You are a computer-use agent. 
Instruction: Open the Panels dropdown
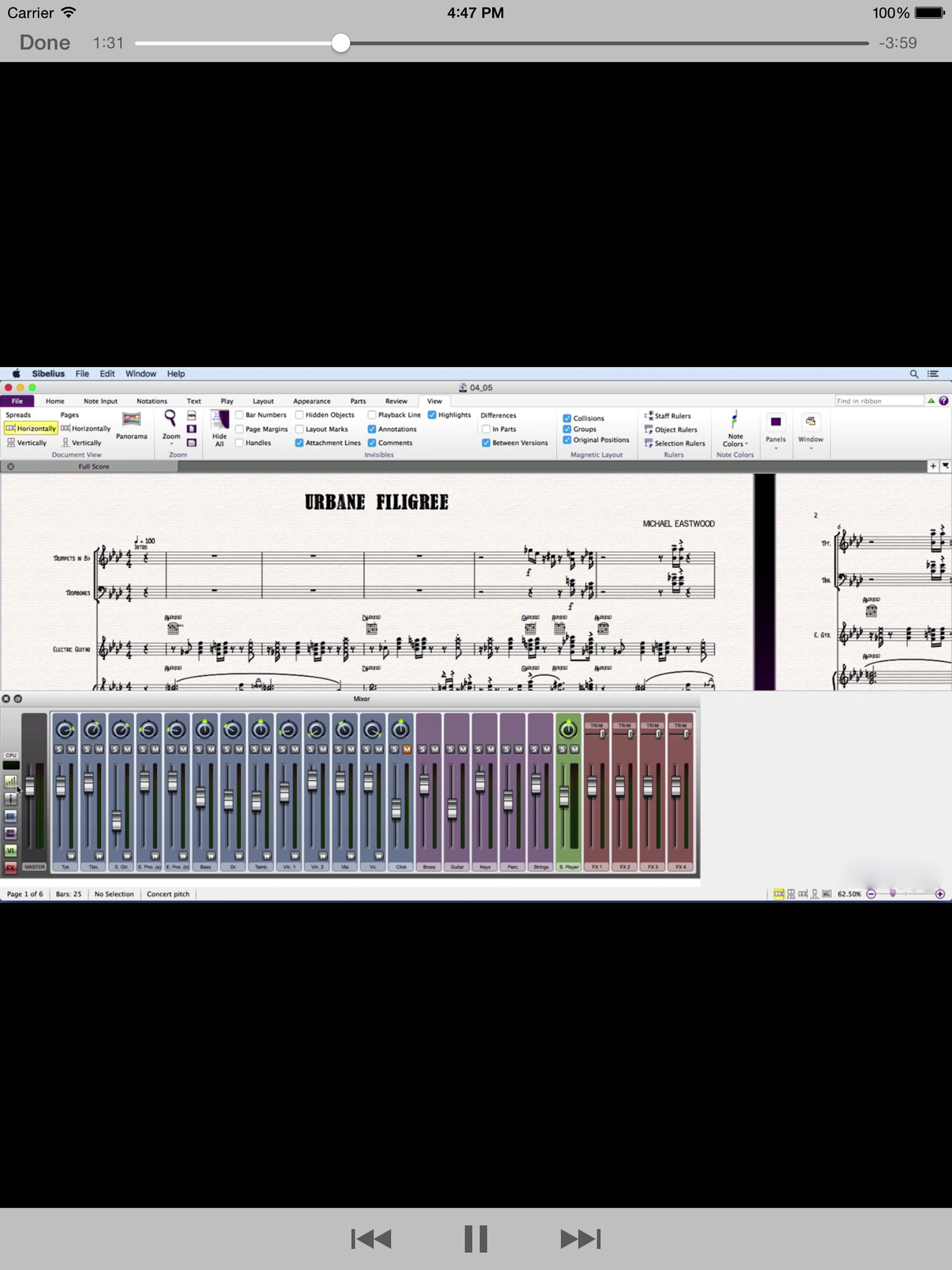(775, 440)
